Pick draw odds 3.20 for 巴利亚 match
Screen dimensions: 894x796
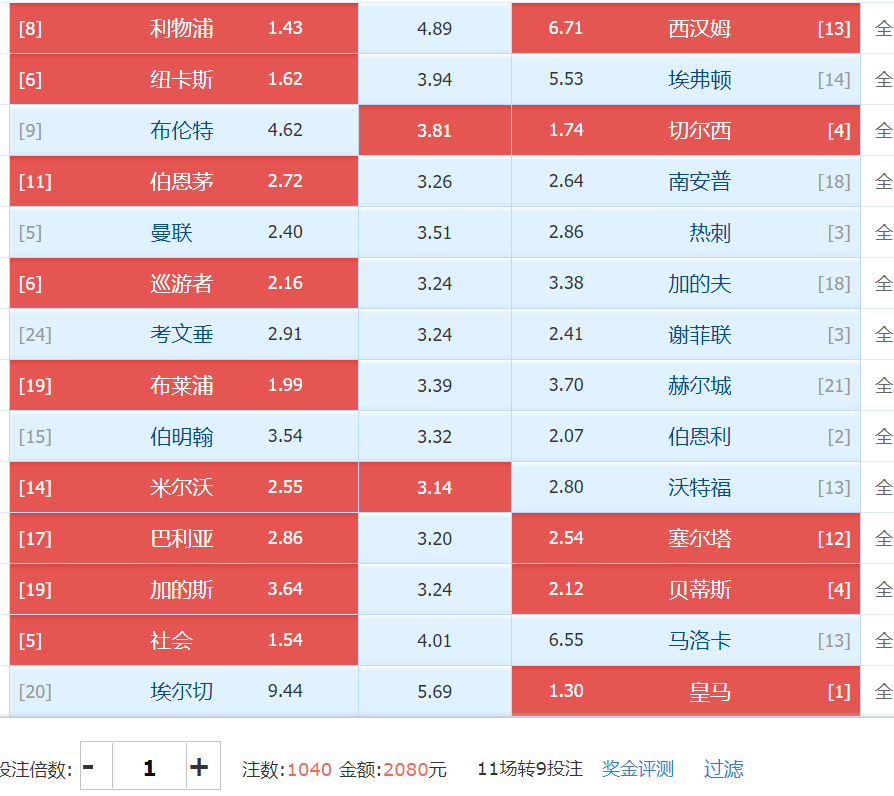point(434,538)
